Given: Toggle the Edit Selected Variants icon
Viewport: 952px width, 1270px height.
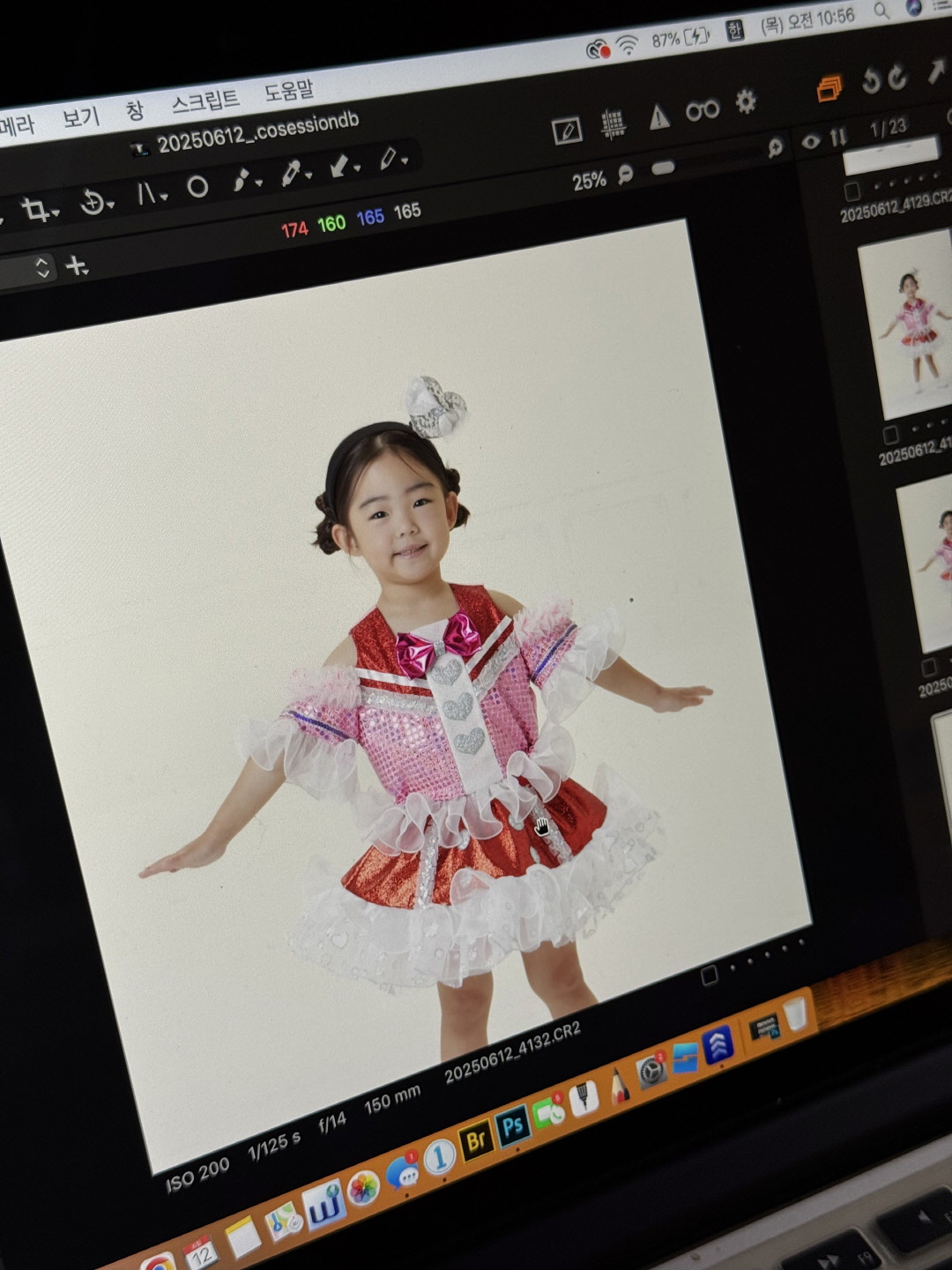Looking at the screenshot, I should (x=567, y=131).
